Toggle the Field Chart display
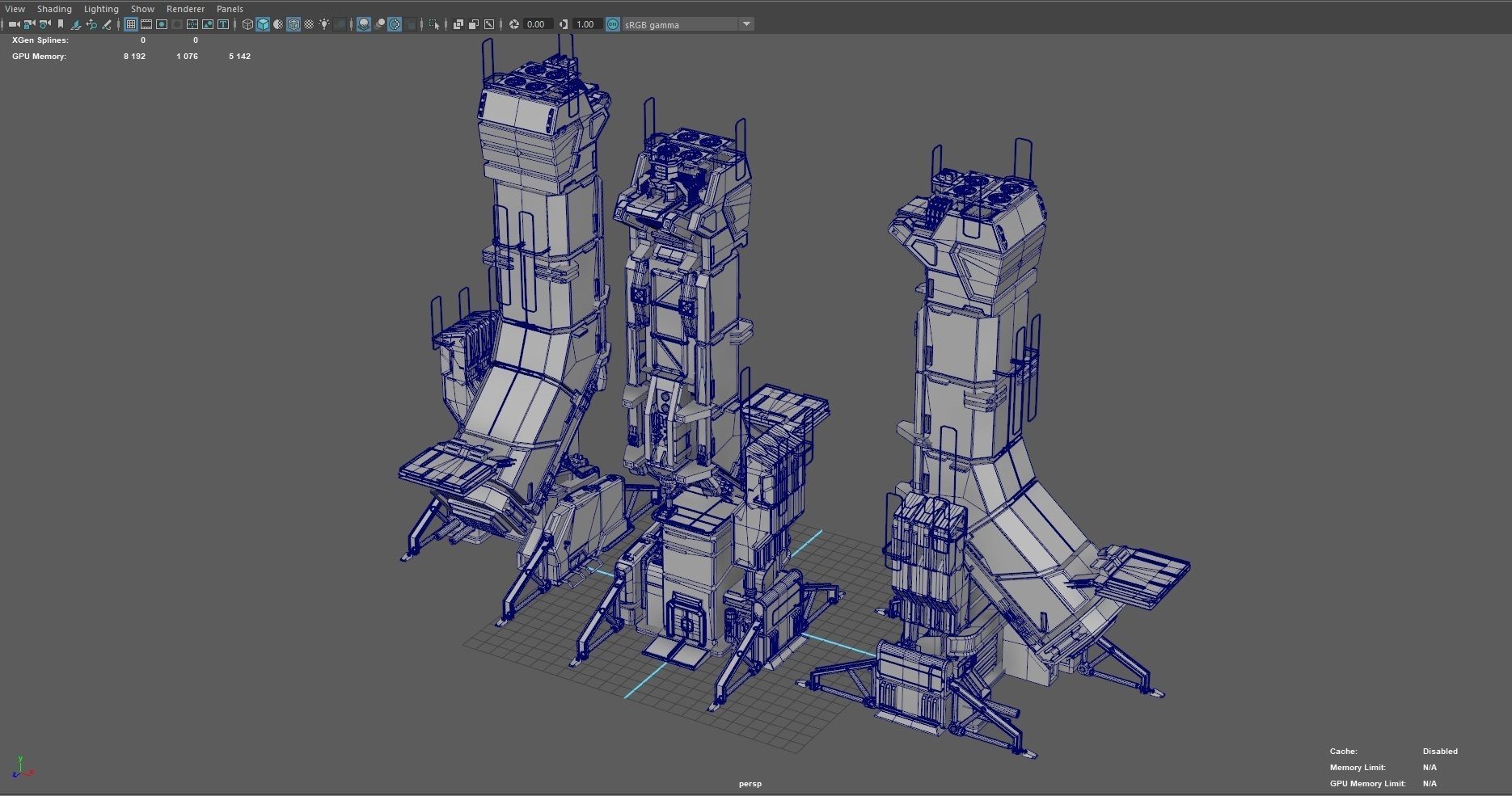 point(192,24)
